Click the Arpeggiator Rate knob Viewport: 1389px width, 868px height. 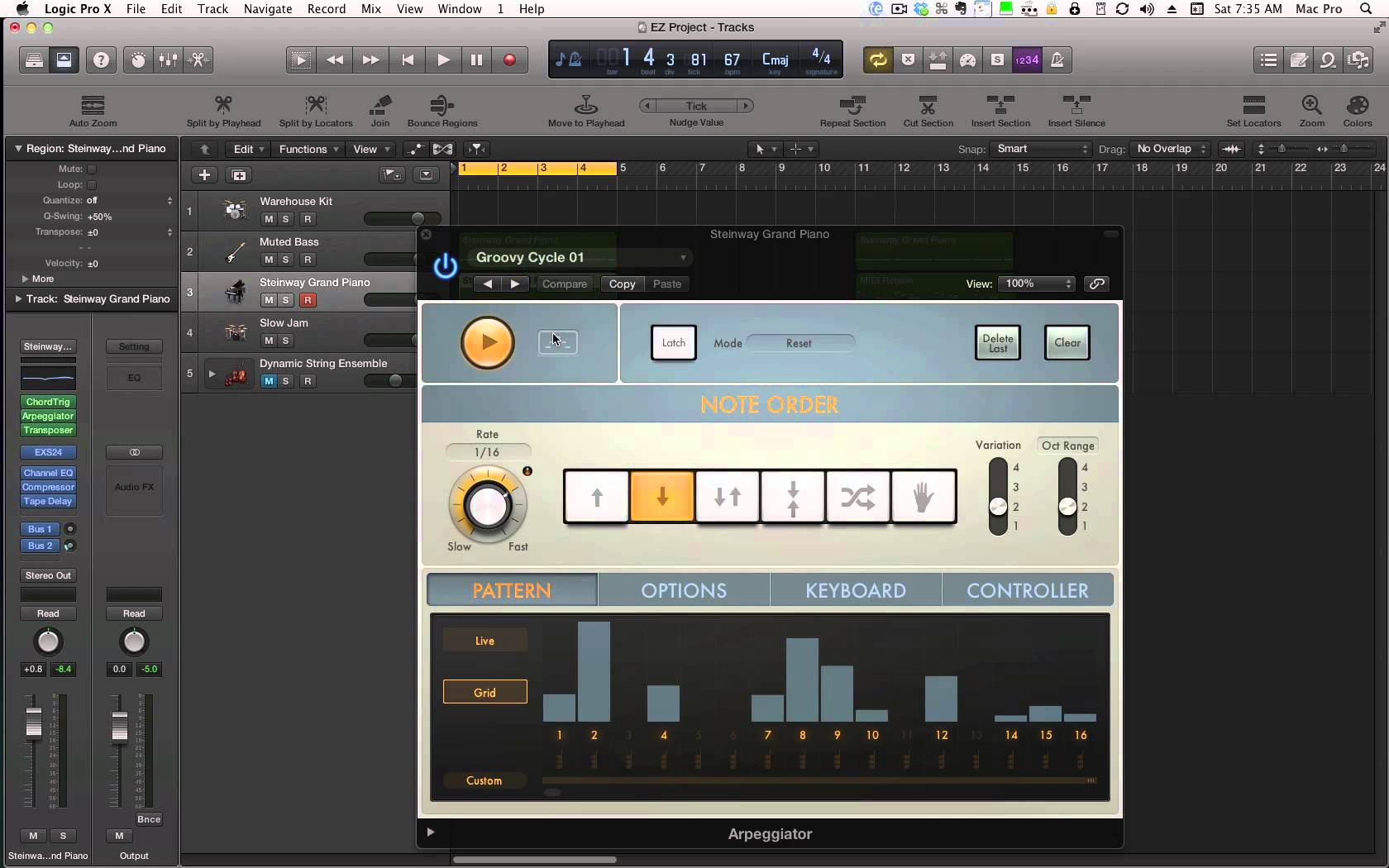coord(488,504)
